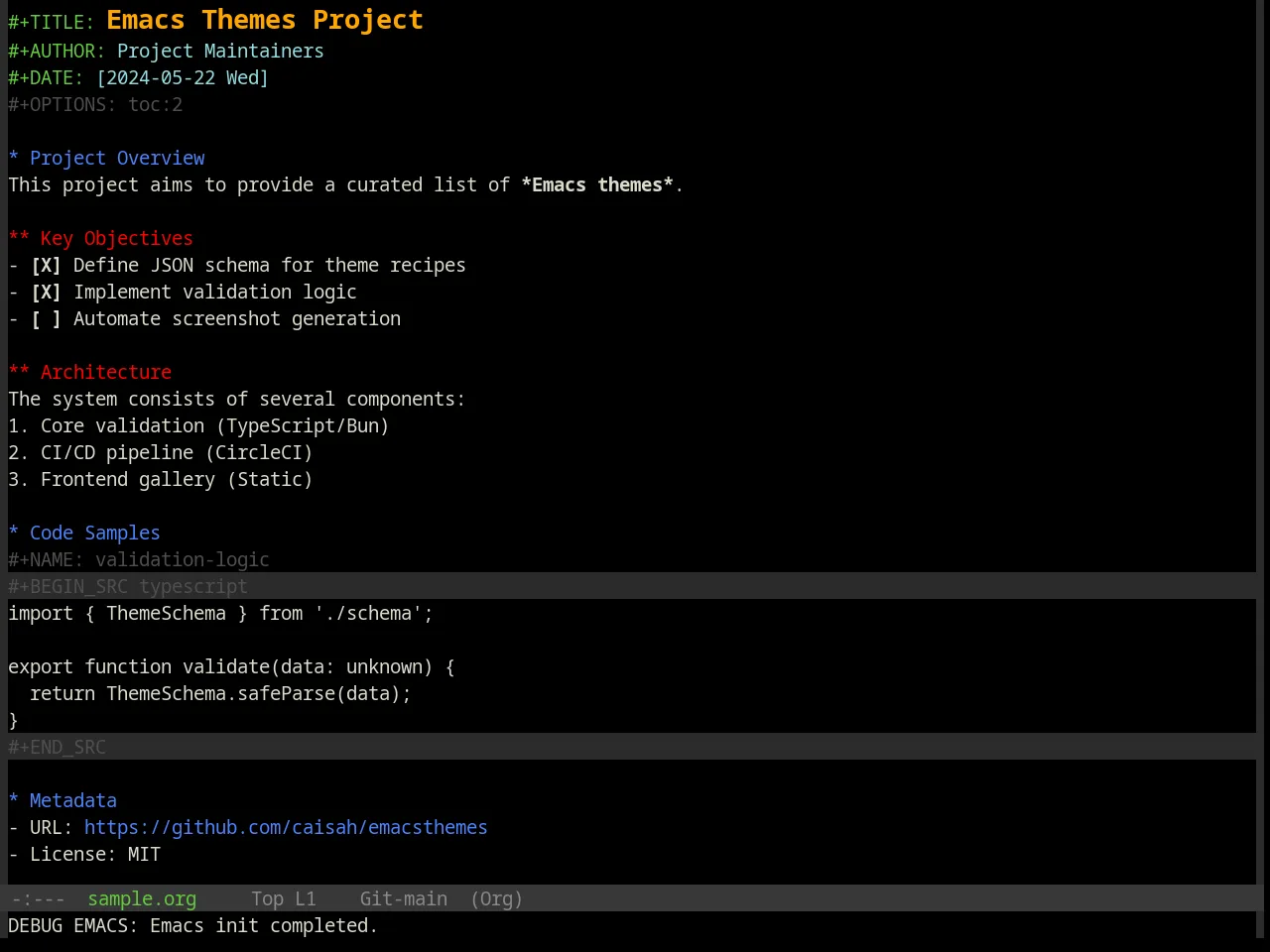This screenshot has height=952, width=1270.
Task: Click 'Architecture' heading text
Action: (x=106, y=373)
